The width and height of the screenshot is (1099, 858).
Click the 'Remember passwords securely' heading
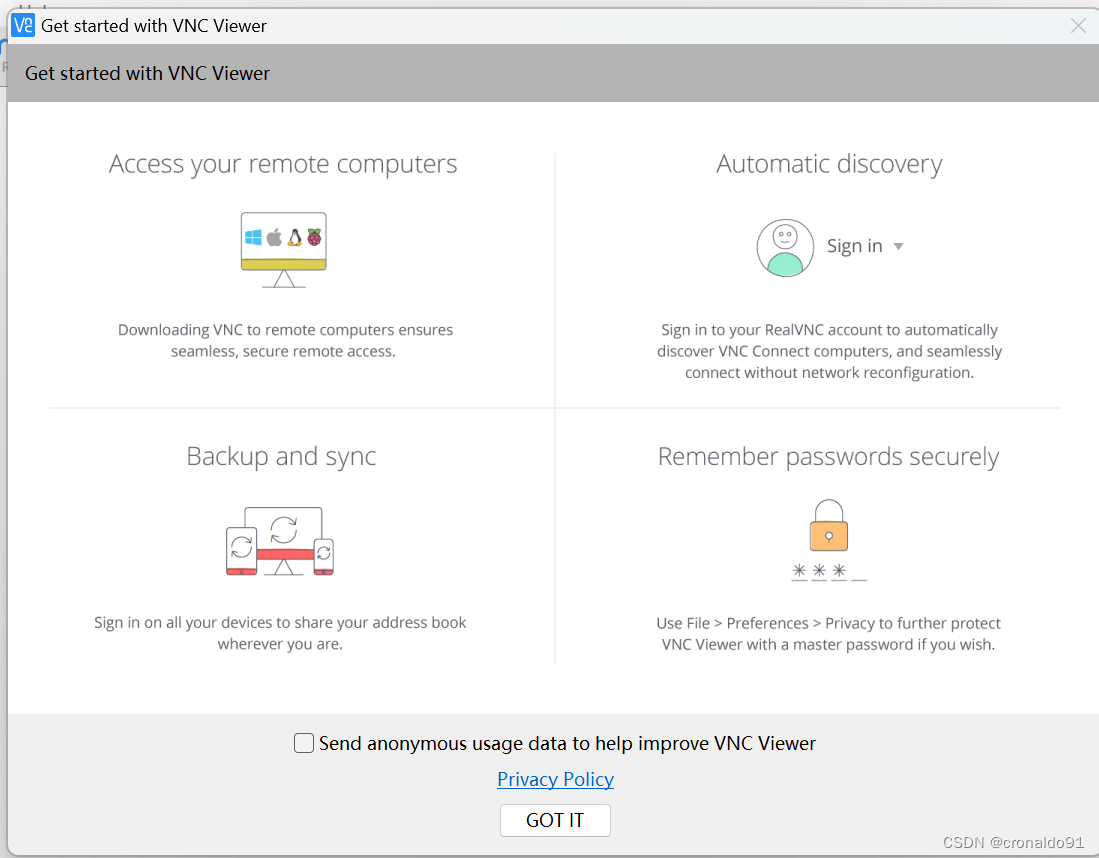(828, 456)
